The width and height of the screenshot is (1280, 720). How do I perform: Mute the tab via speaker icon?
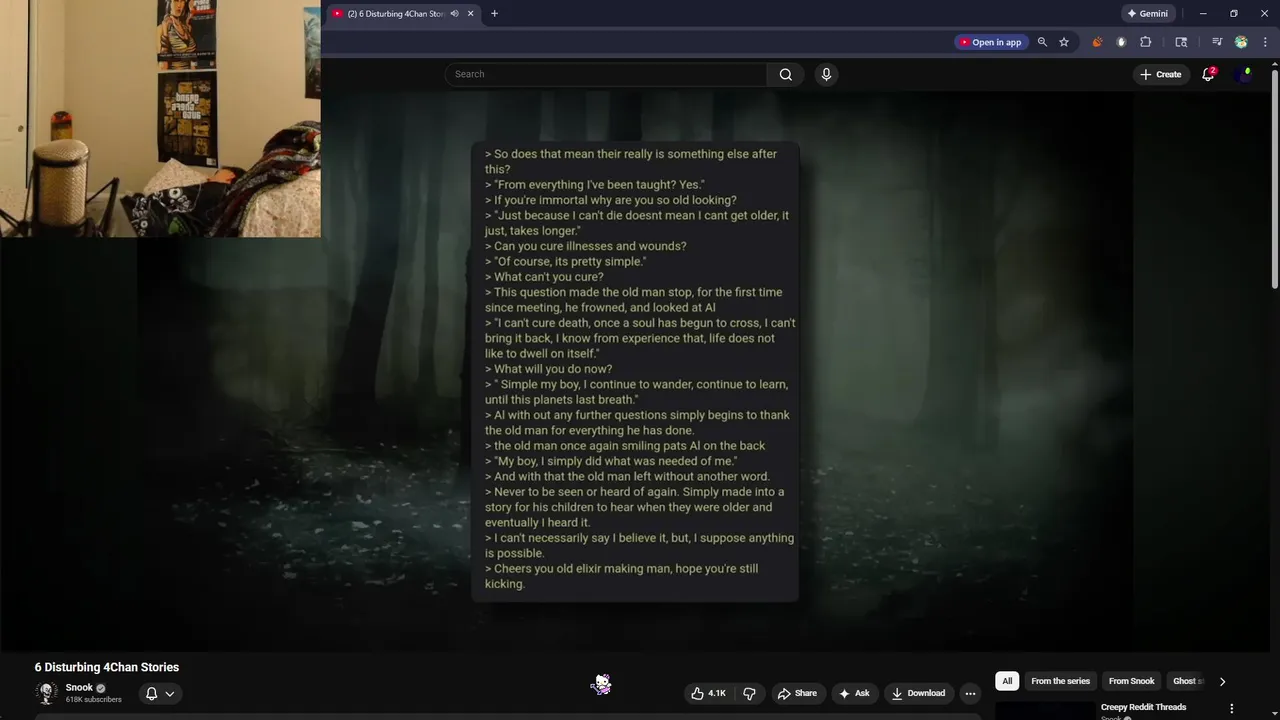tap(454, 13)
